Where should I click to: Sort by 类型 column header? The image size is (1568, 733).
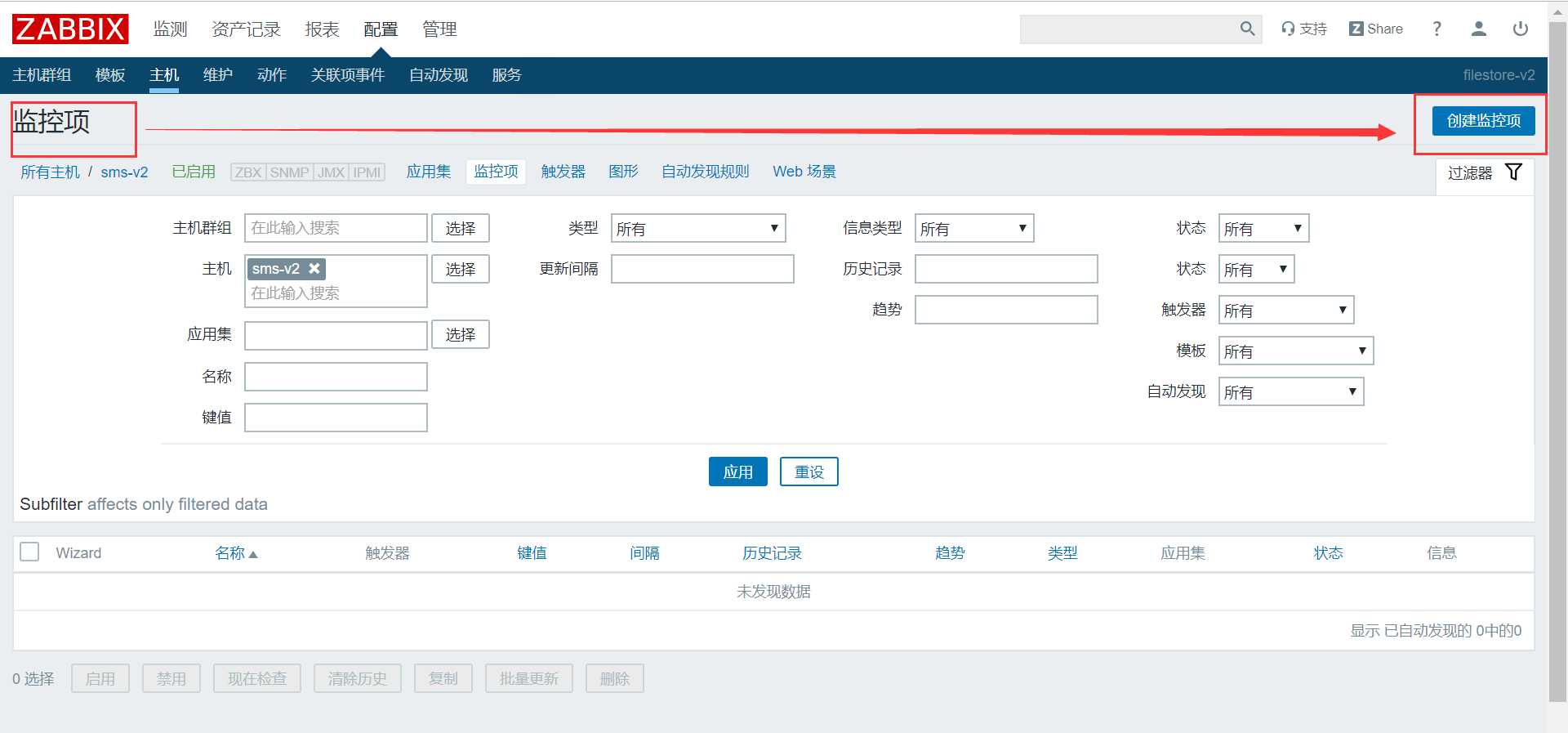[x=1062, y=553]
